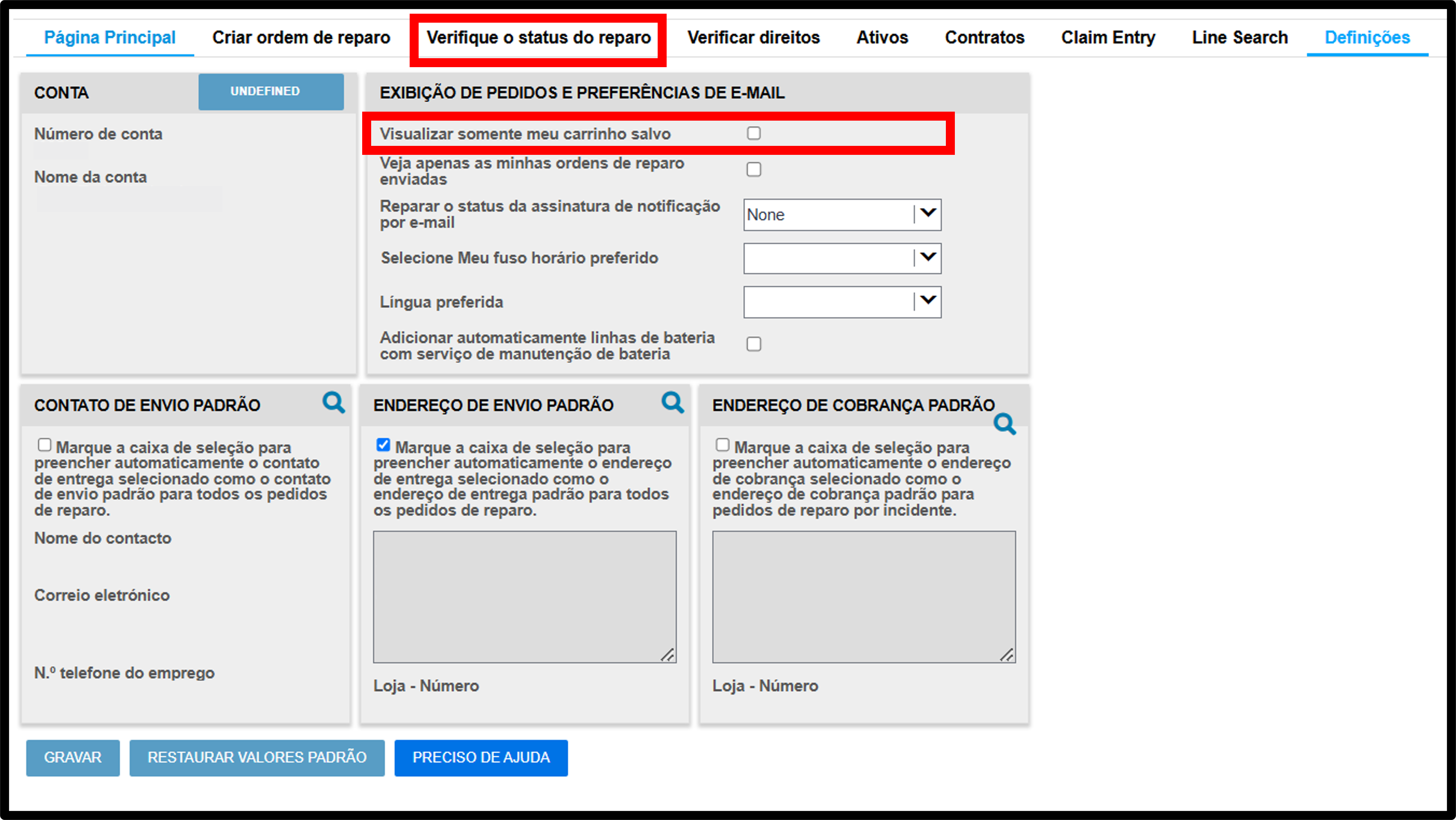The height and width of the screenshot is (820, 1456).
Task: Open Verificar direitos tab
Action: click(753, 37)
